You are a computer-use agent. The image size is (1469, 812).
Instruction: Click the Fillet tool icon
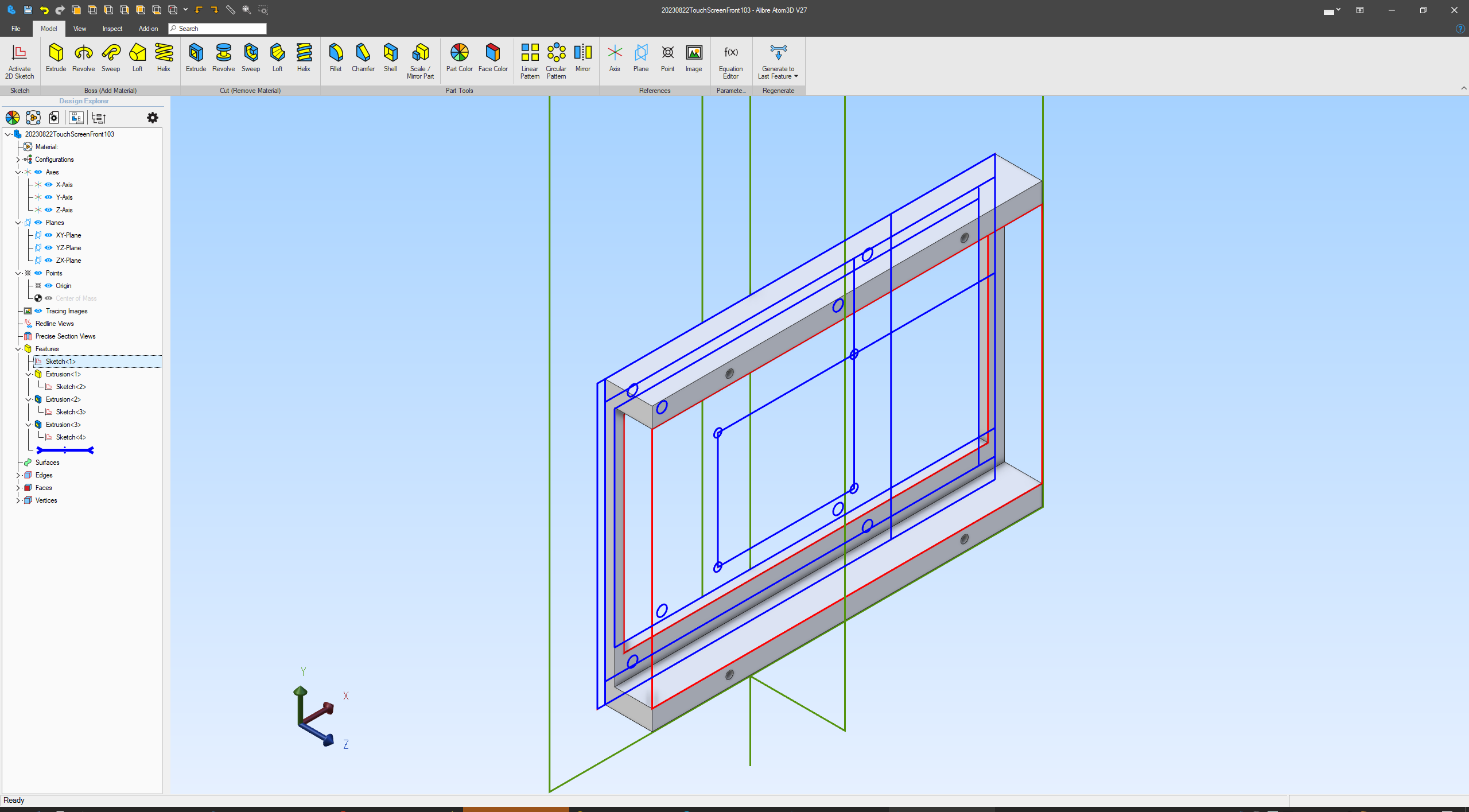point(336,53)
